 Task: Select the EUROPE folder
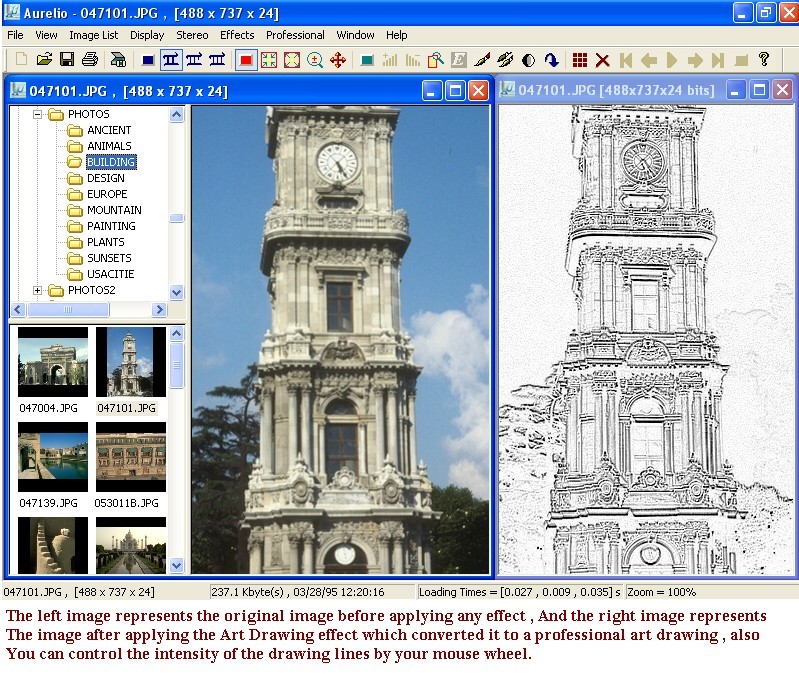[107, 194]
